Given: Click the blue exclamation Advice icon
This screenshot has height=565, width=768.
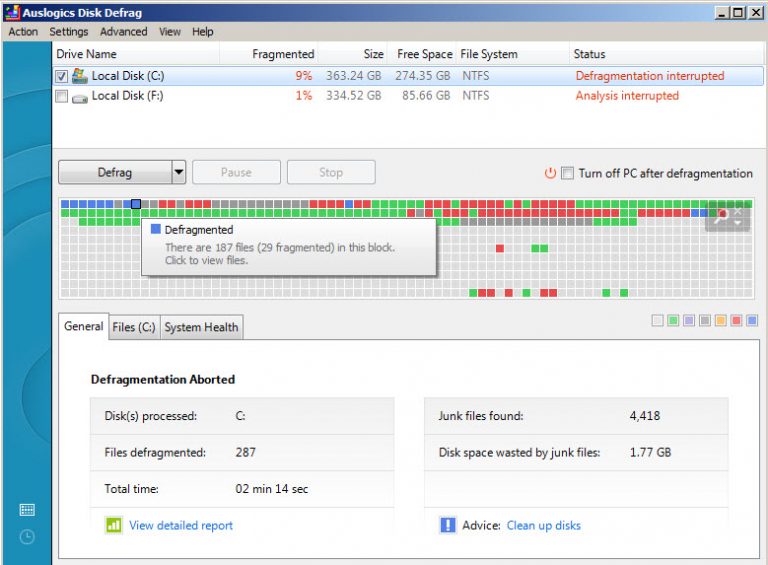Looking at the screenshot, I should point(448,525).
